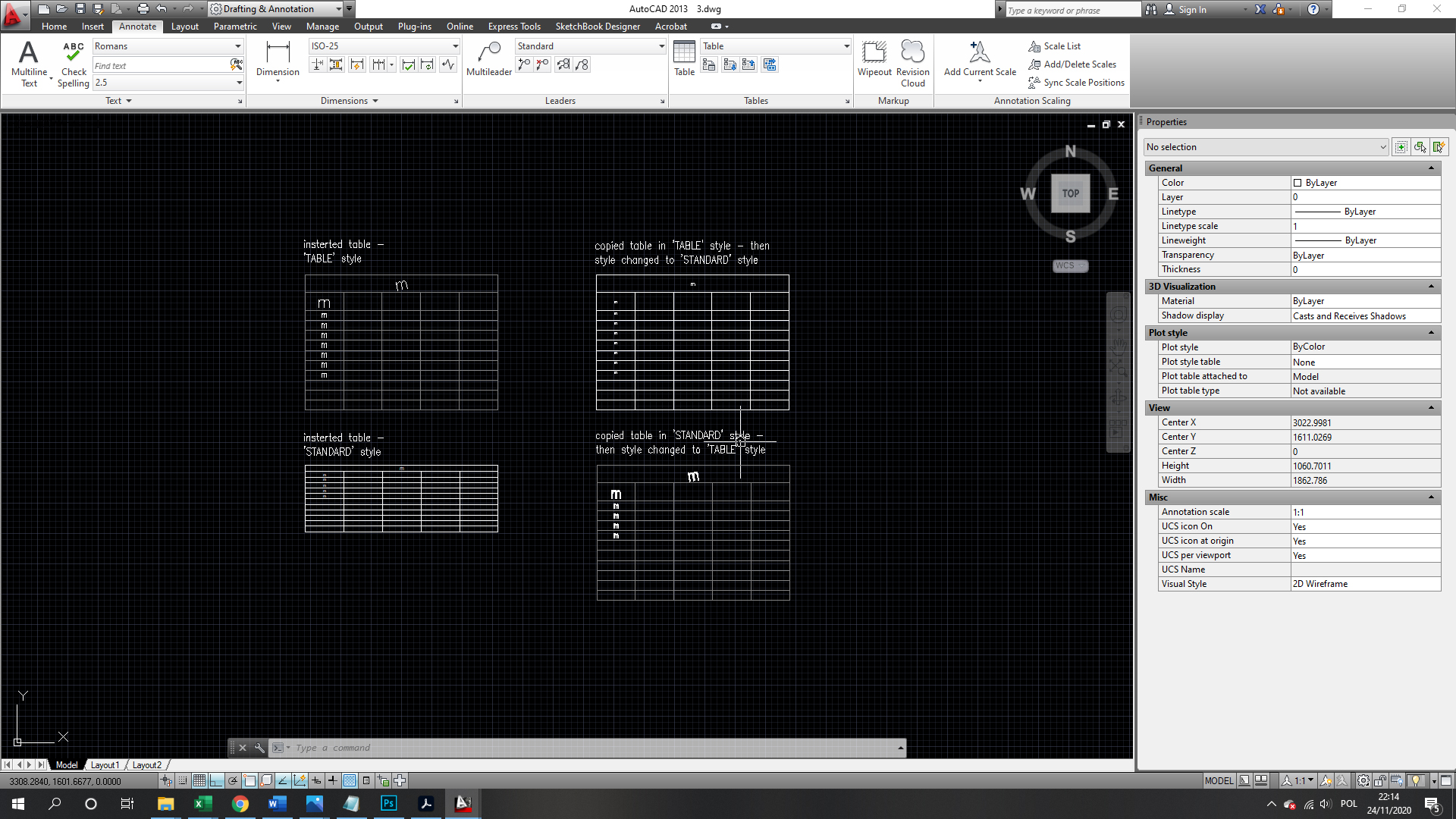The width and height of the screenshot is (1456, 819).
Task: Select the Multileader tool
Action: tap(489, 57)
